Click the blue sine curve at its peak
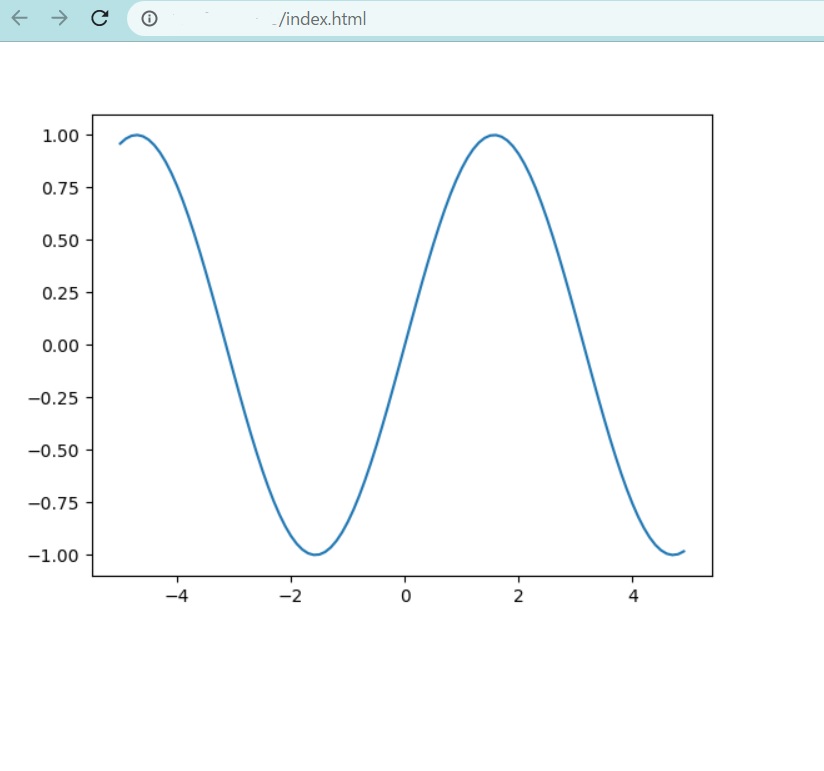 [x=493, y=135]
